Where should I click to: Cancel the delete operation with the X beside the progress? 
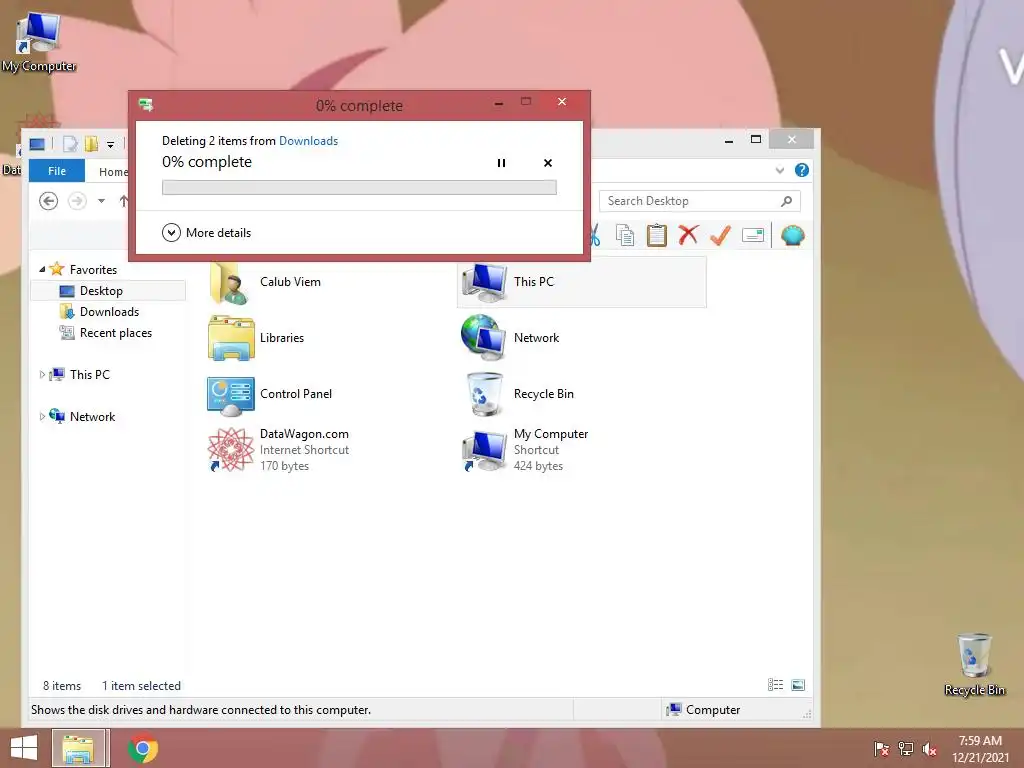(x=548, y=163)
